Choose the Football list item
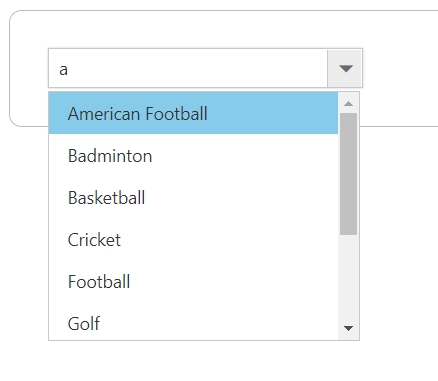This screenshot has width=438, height=381. (x=193, y=281)
